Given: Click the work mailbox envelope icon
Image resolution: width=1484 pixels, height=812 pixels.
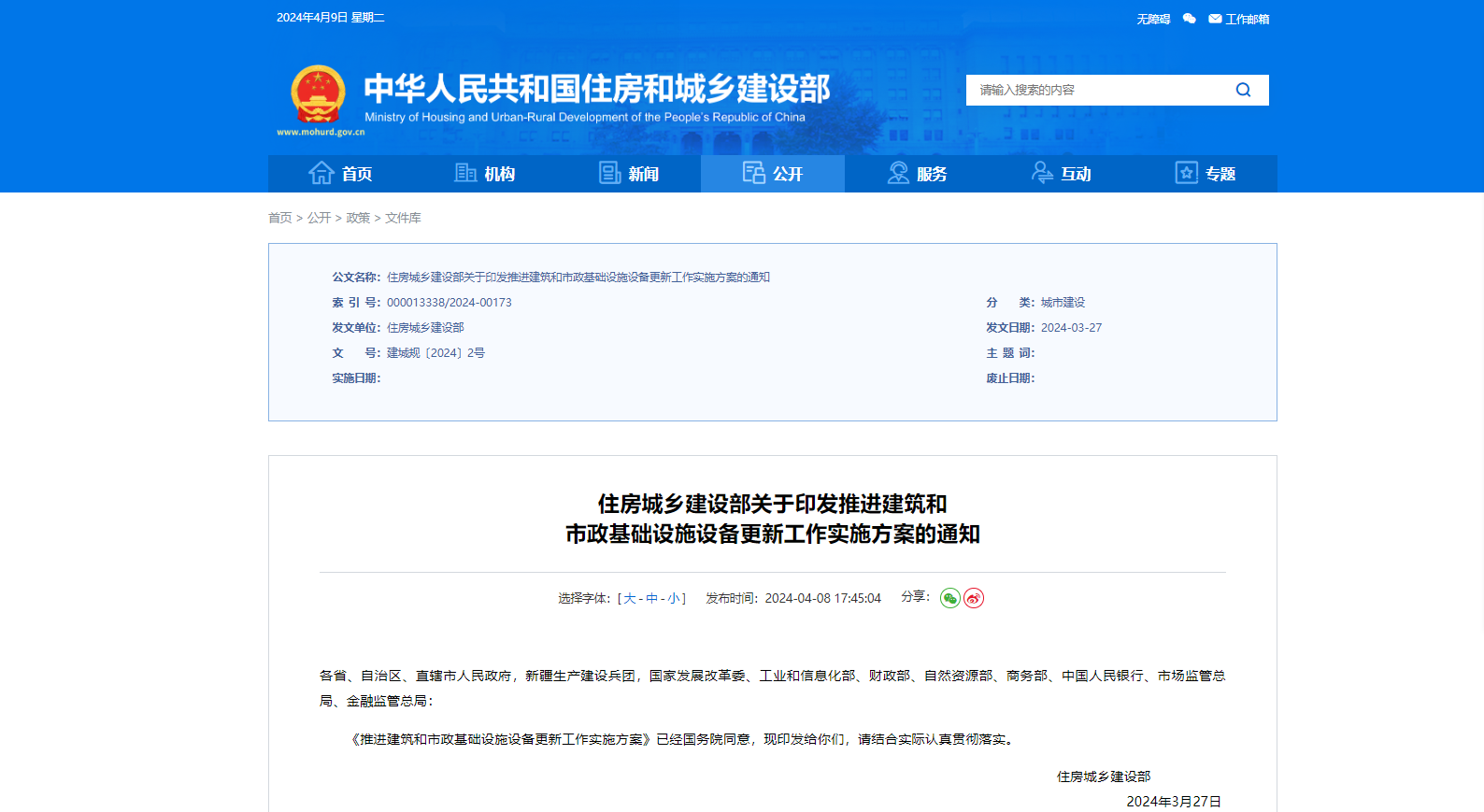Looking at the screenshot, I should tap(1215, 19).
